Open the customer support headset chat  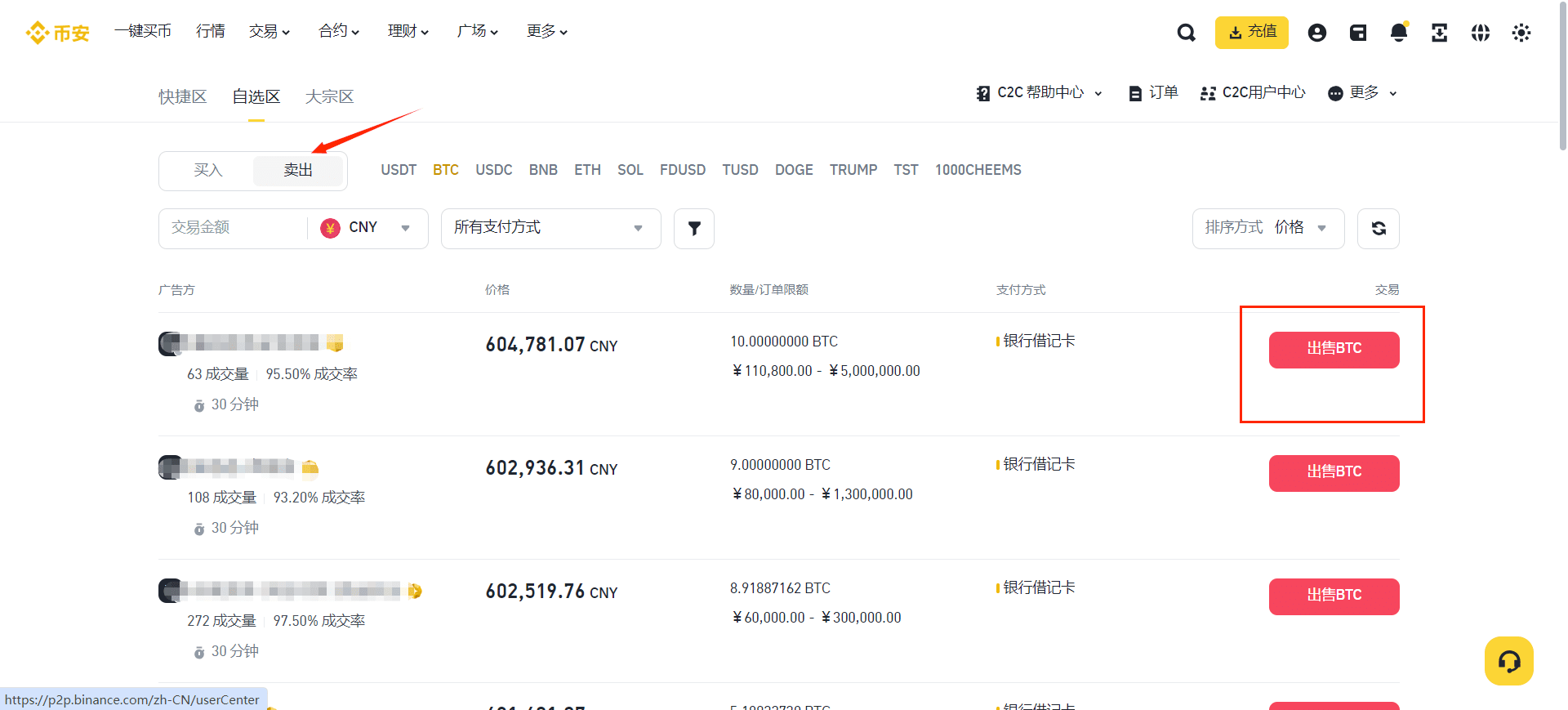pos(1509,661)
